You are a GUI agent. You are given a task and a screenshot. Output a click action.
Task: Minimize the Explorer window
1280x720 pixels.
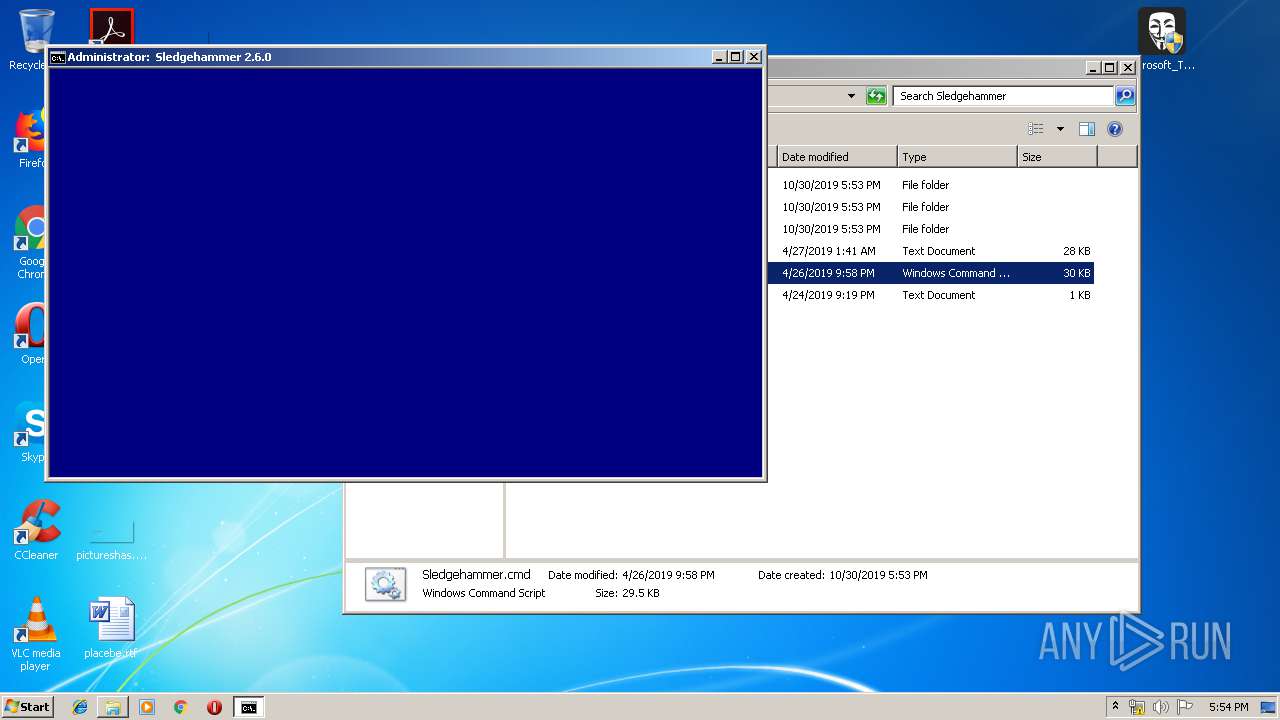point(1093,67)
